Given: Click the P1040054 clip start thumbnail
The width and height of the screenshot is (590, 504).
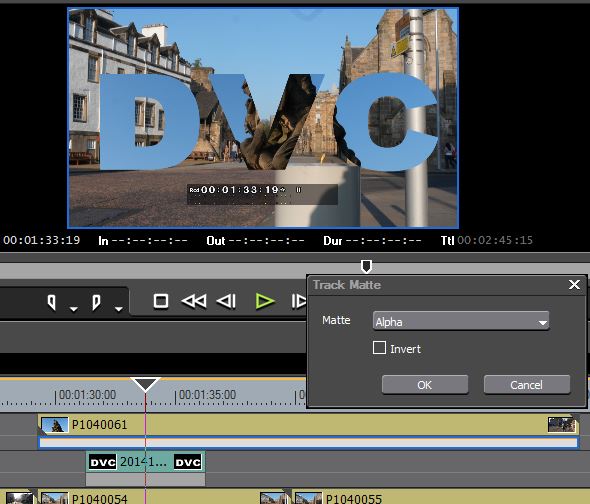Looking at the screenshot, I should click(x=55, y=499).
